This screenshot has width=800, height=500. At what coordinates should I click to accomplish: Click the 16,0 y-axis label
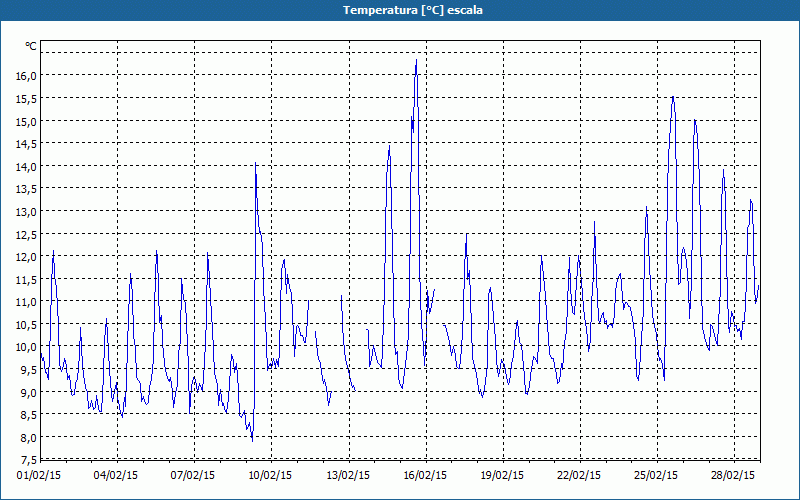click(x=26, y=76)
